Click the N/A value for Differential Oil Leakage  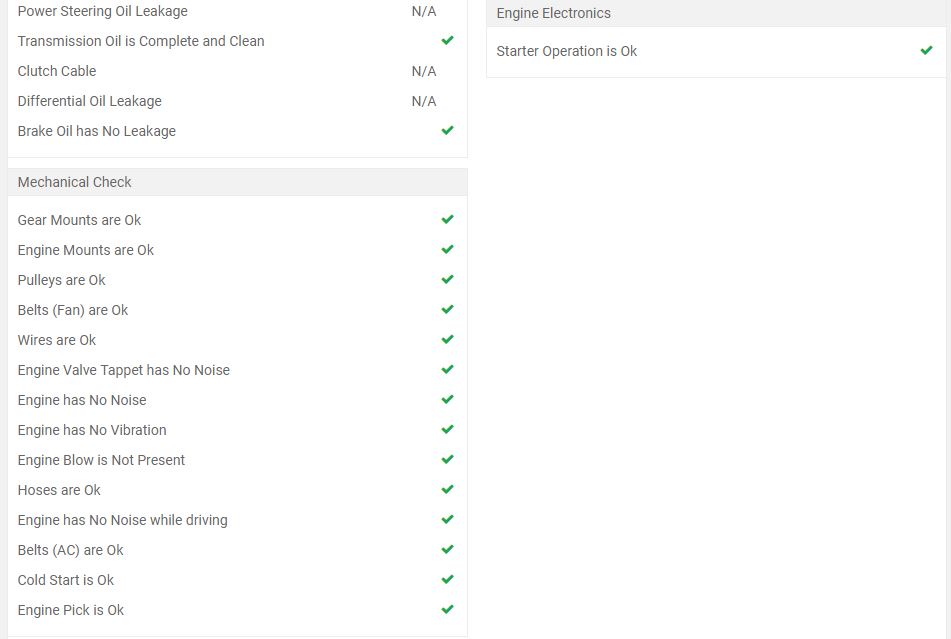click(424, 101)
